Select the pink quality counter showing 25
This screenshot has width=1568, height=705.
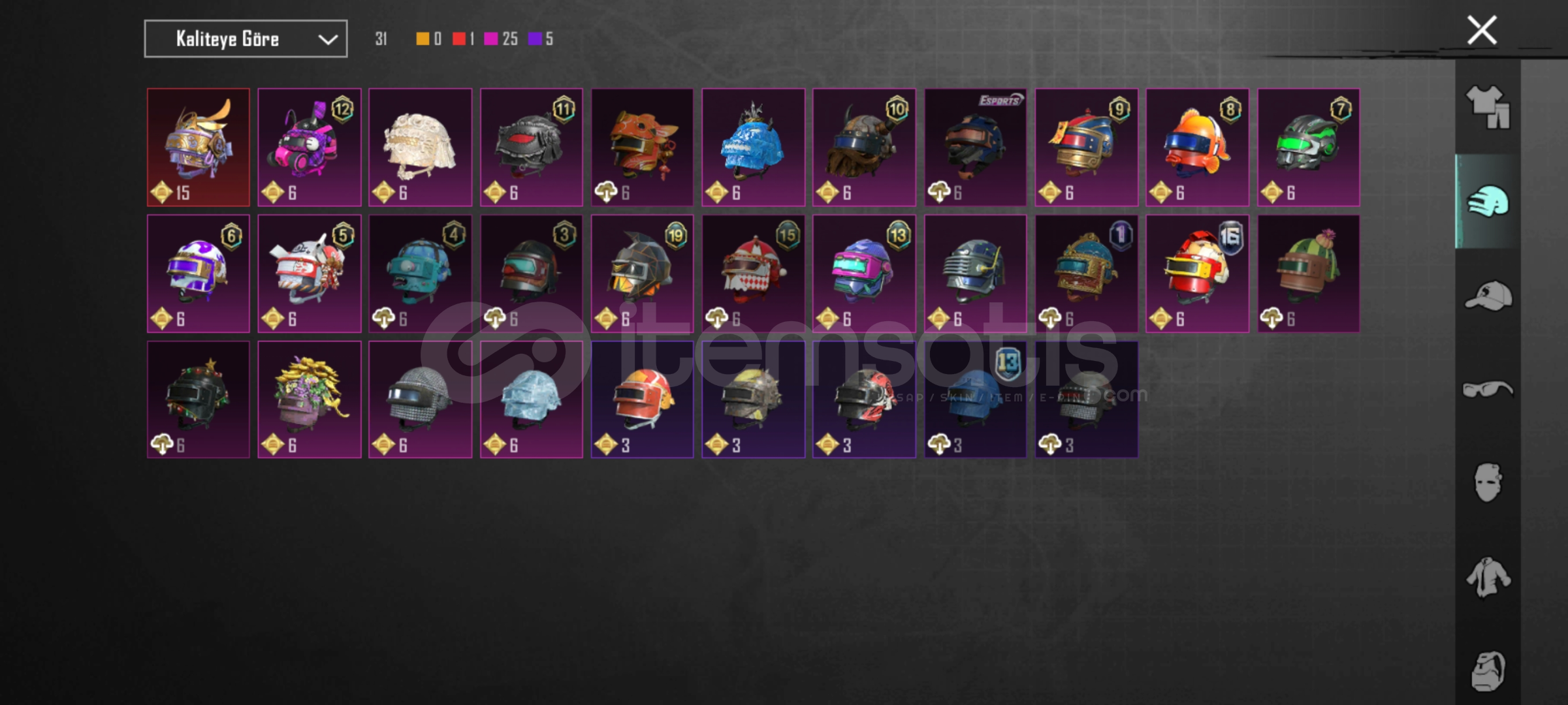(x=501, y=39)
